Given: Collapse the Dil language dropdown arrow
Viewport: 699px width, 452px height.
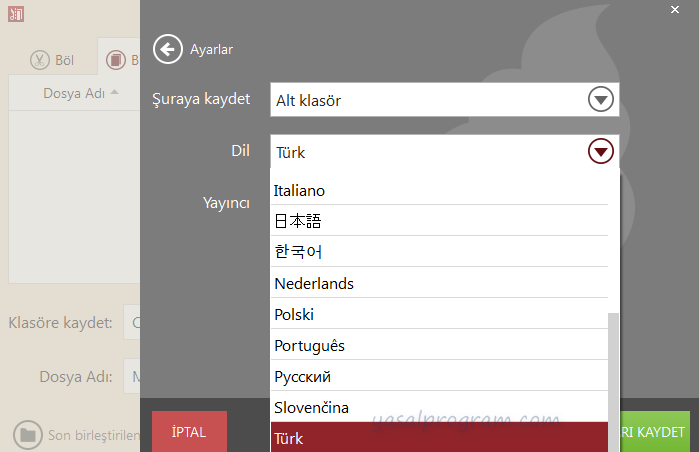Looking at the screenshot, I should tap(600, 152).
